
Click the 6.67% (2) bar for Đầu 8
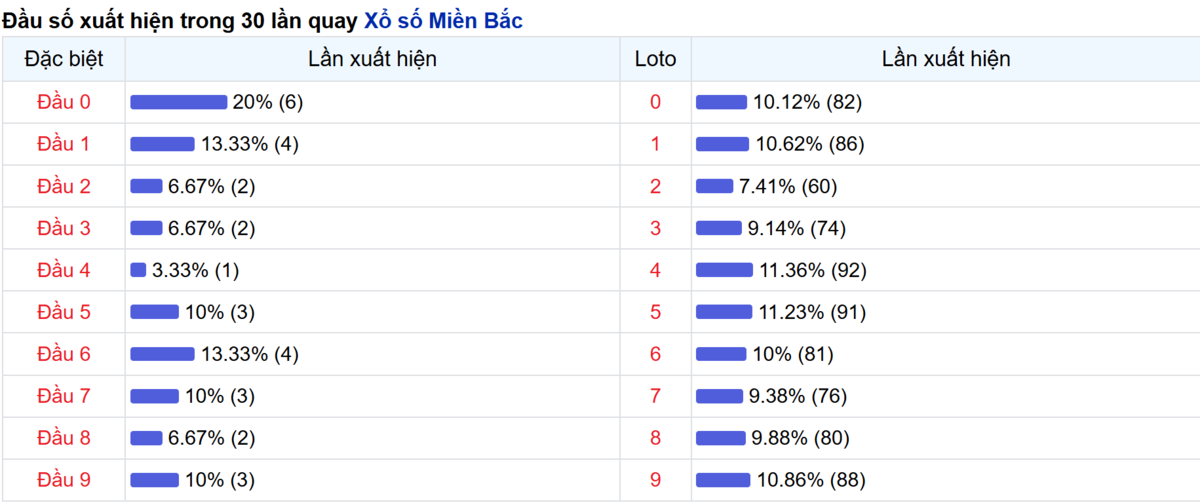pos(147,438)
